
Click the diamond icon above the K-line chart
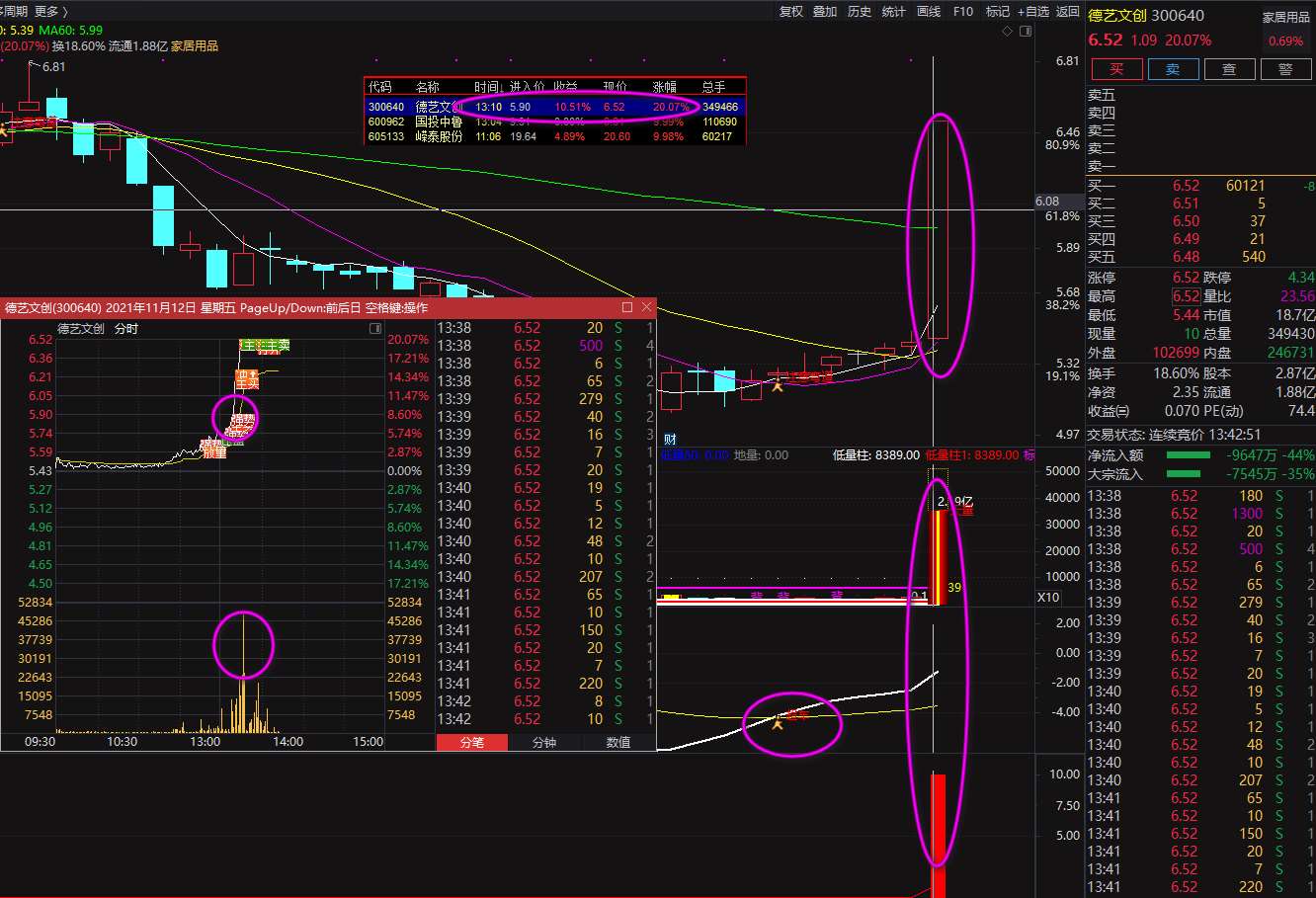(x=1008, y=31)
